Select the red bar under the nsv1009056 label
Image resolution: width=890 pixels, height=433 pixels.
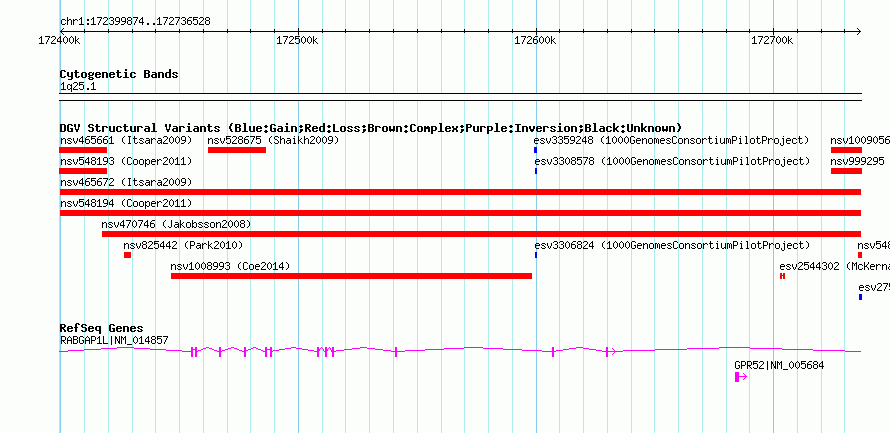846,150
